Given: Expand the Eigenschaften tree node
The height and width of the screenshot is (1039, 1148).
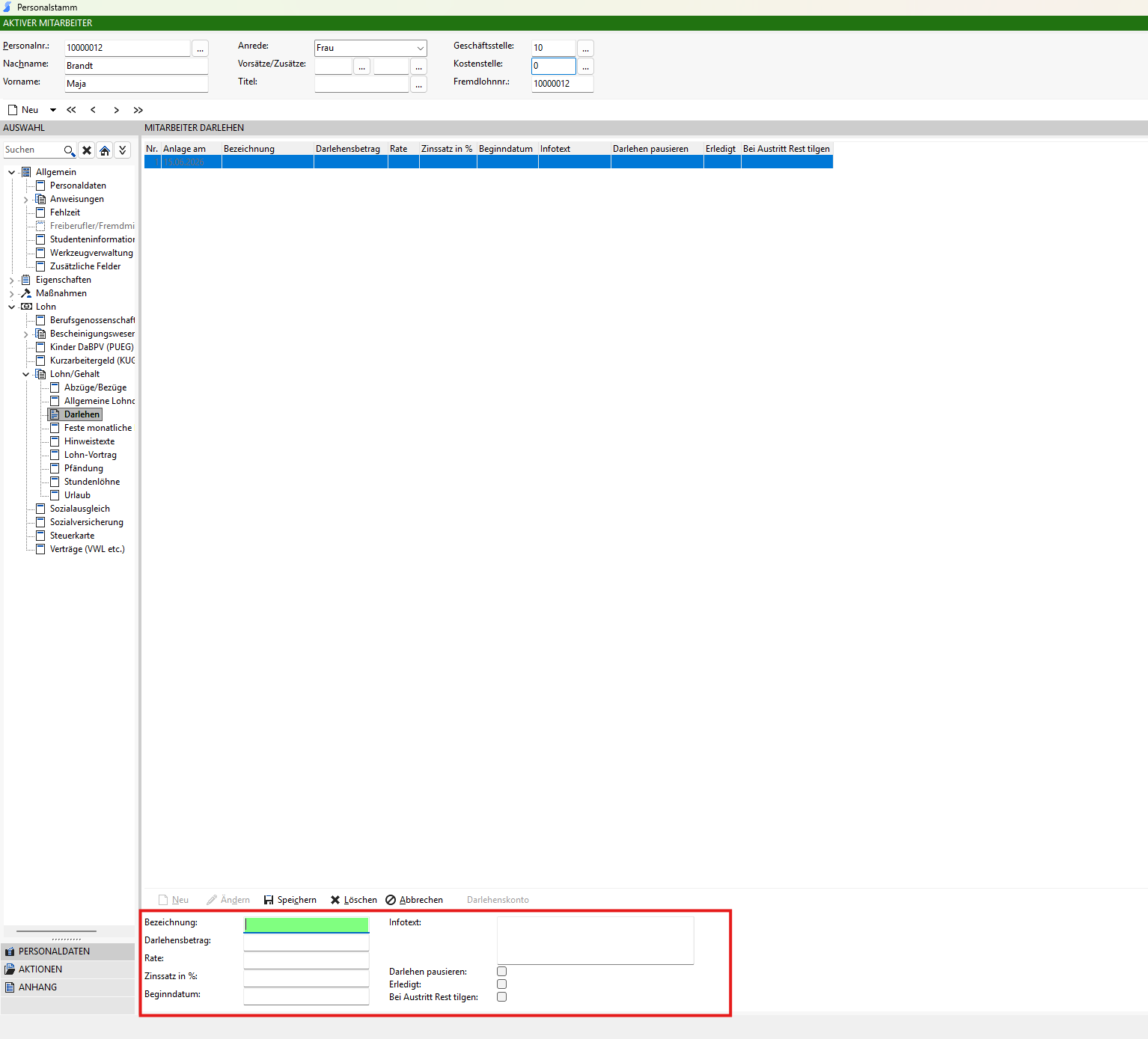Looking at the screenshot, I should (11, 281).
